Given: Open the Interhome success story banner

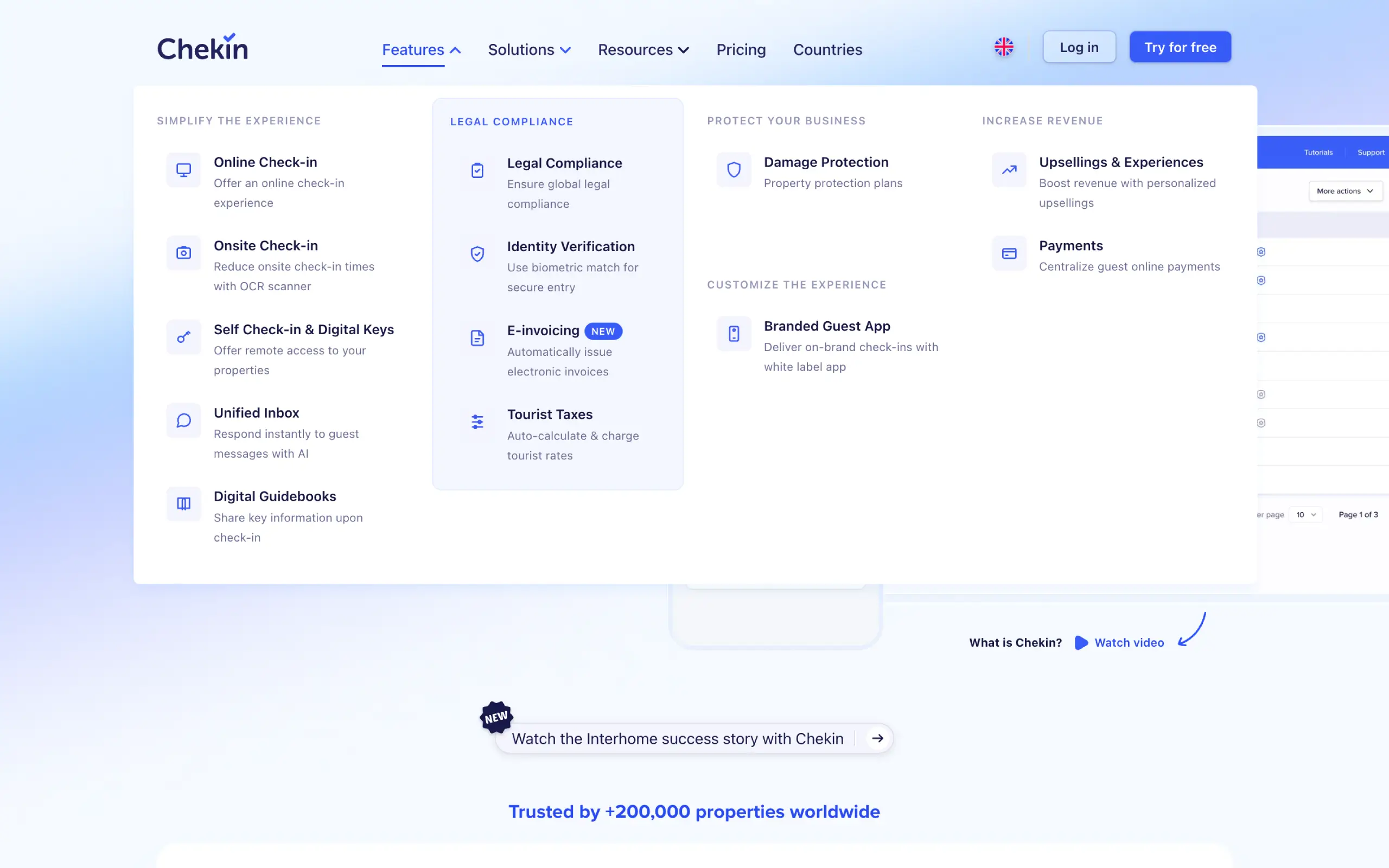Looking at the screenshot, I should 694,738.
